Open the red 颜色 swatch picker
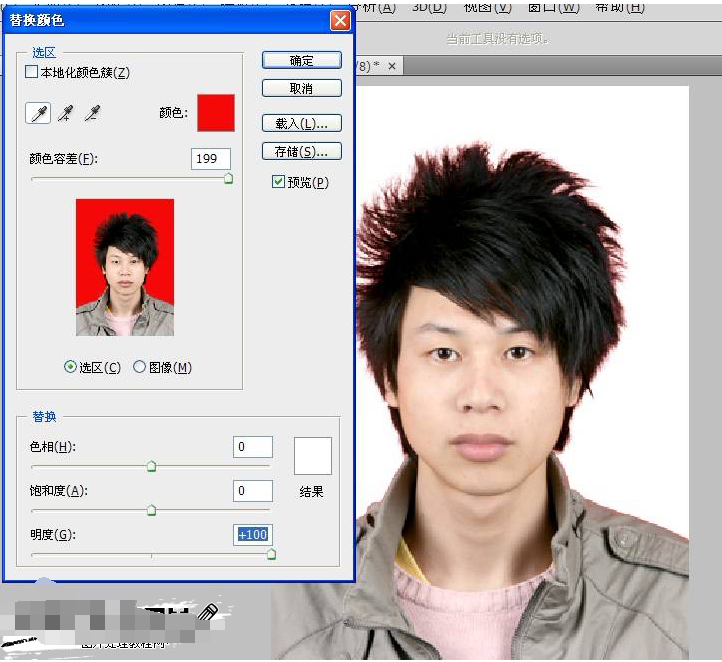 coord(216,113)
